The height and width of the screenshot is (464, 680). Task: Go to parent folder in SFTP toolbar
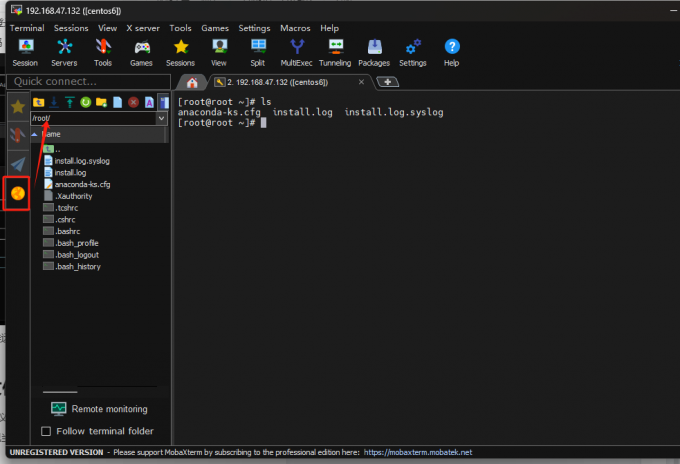coord(39,102)
